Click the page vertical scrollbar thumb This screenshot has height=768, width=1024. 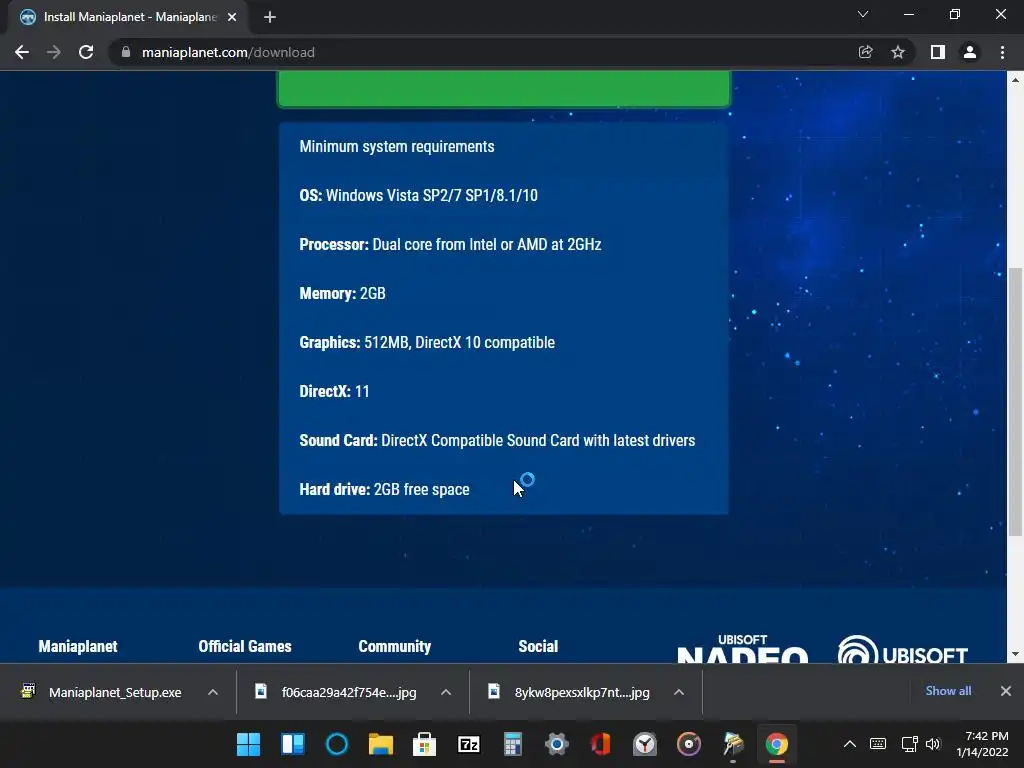point(1015,402)
